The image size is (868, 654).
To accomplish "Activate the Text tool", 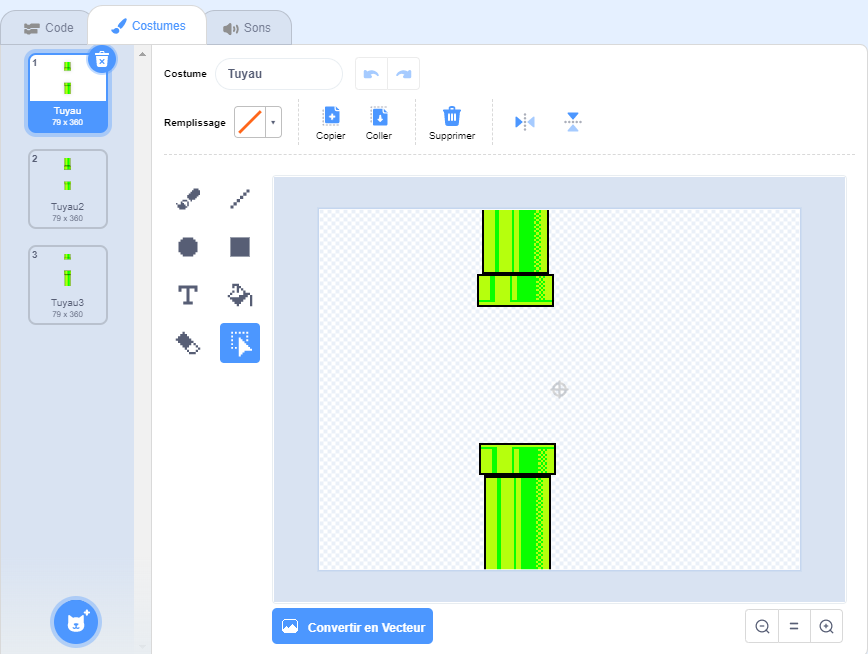I will 188,295.
